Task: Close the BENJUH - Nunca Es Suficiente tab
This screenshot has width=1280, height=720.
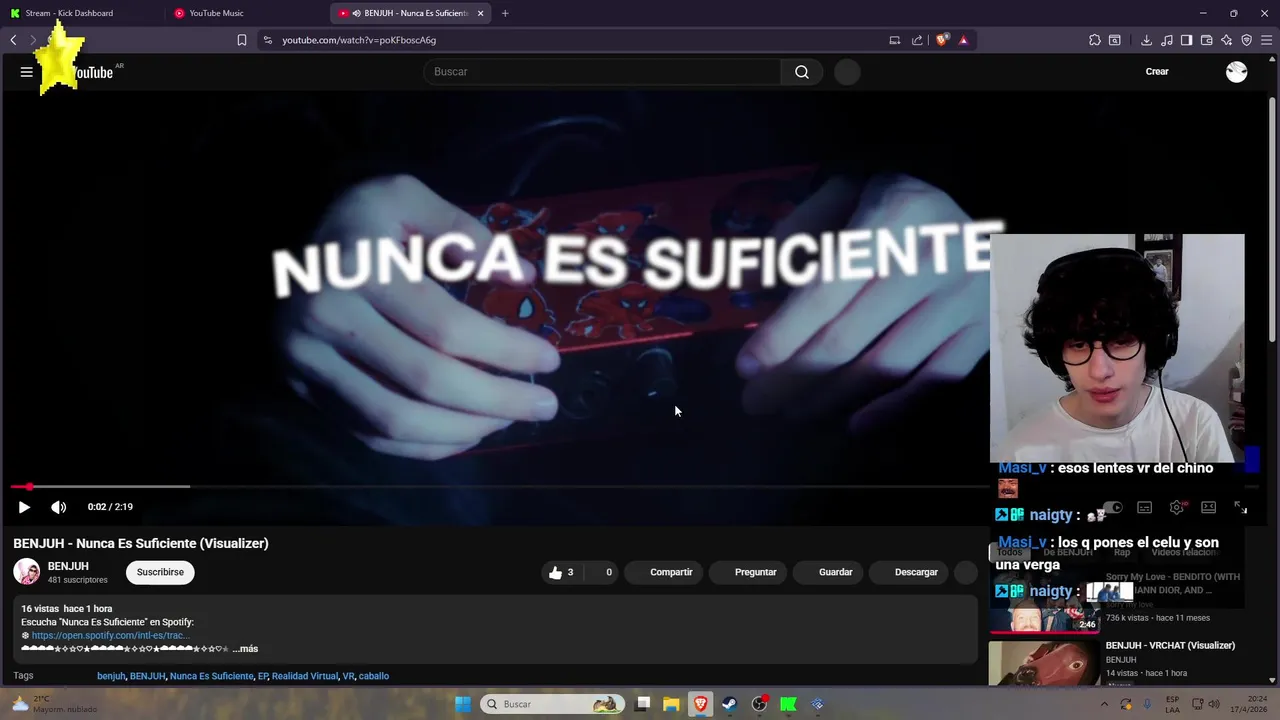Action: [x=480, y=13]
